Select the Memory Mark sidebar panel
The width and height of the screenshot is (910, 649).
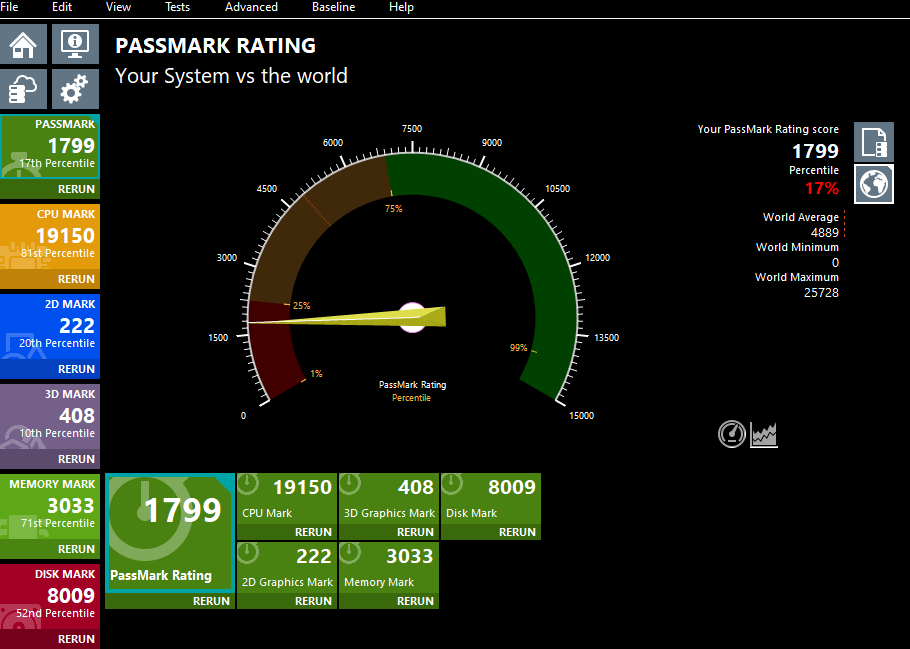tap(50, 508)
